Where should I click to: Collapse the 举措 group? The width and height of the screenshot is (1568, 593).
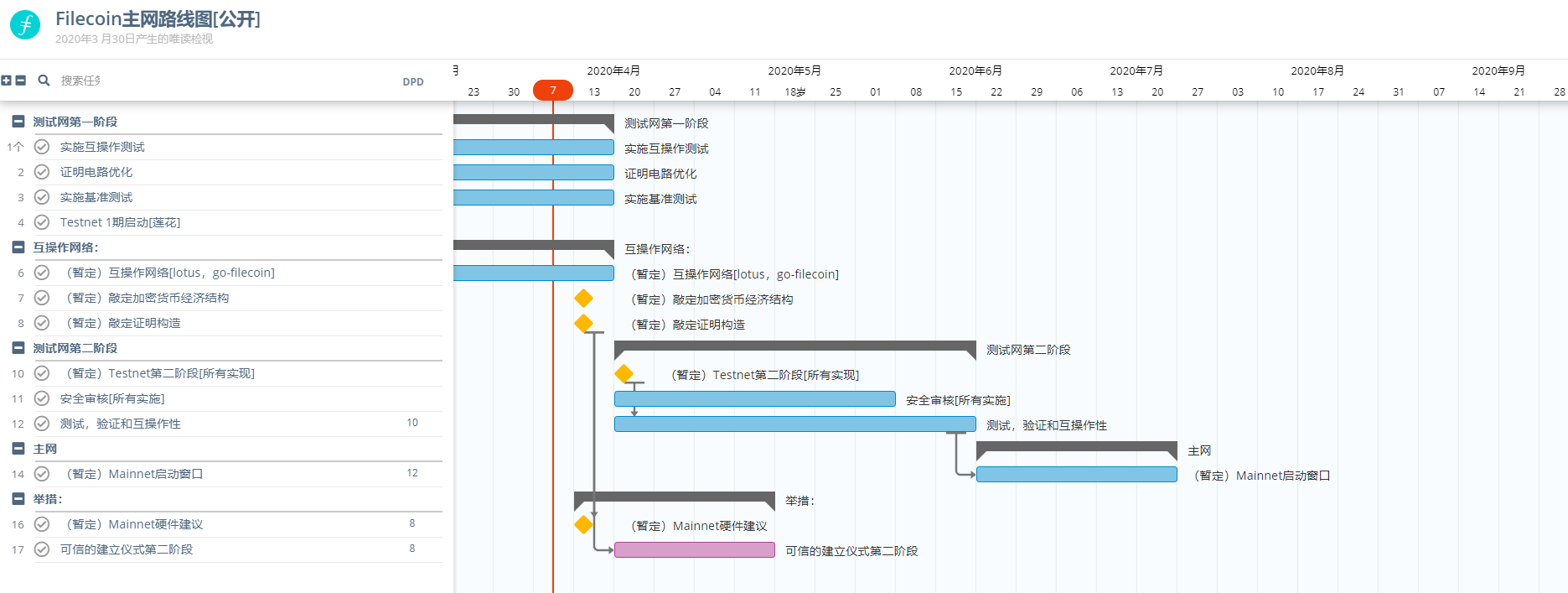(18, 499)
